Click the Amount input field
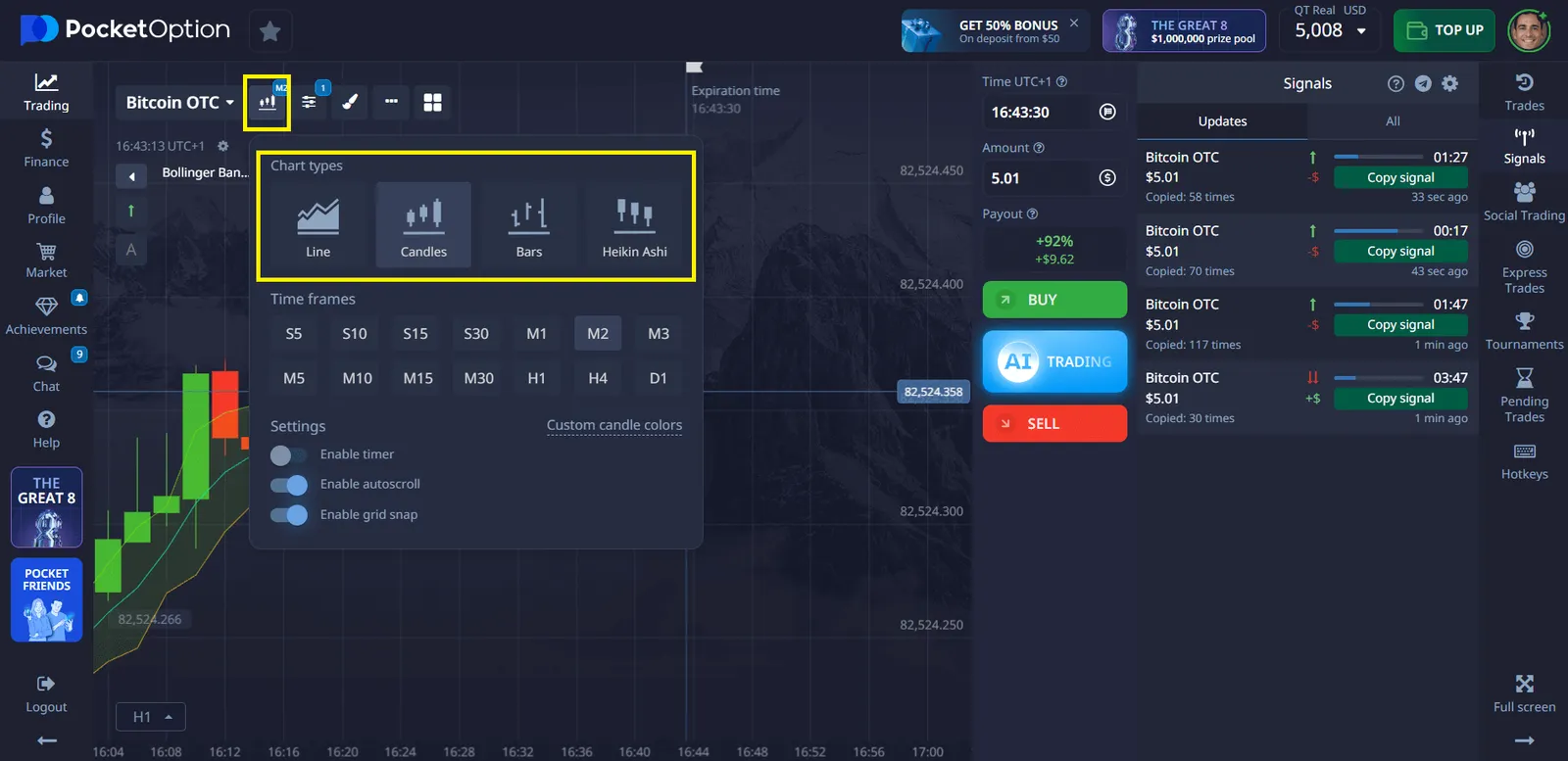Screen dimensions: 1568x761 [x=1039, y=178]
